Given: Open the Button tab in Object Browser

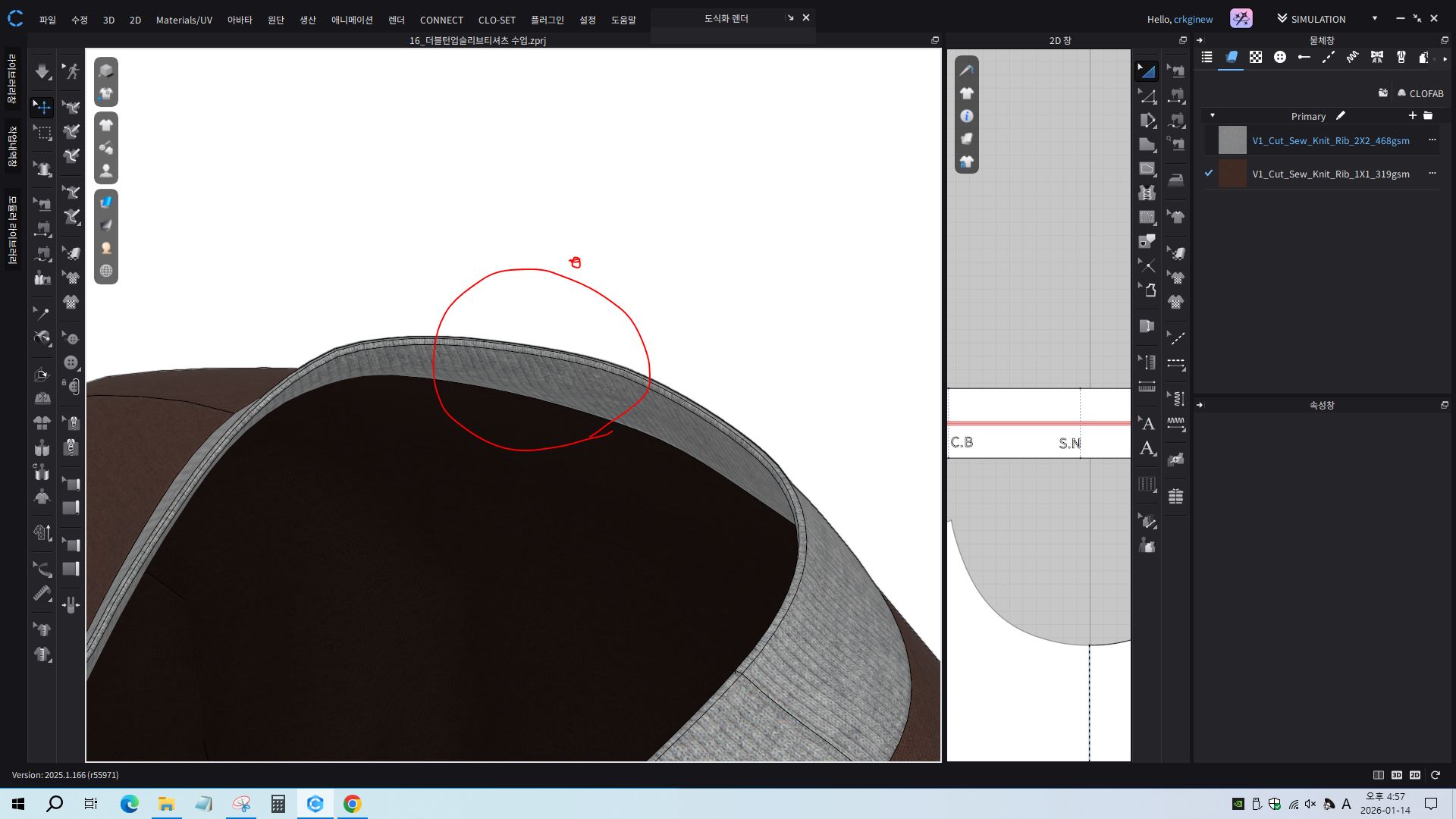Looking at the screenshot, I should [x=1280, y=58].
